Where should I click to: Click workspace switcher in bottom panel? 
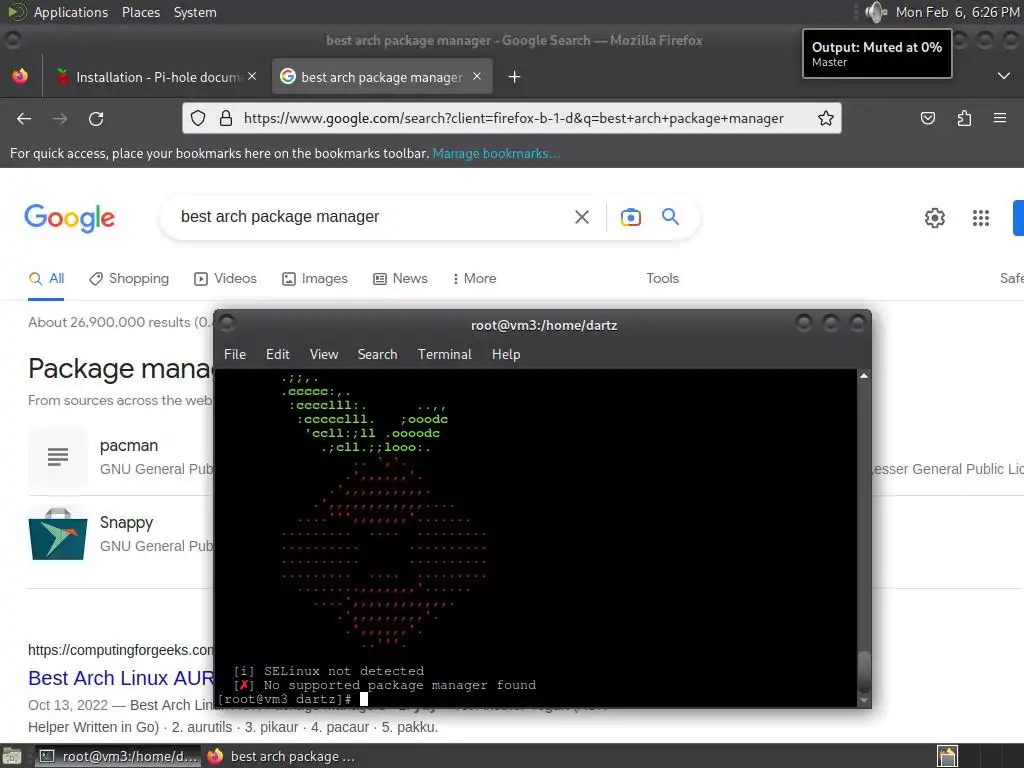coord(947,756)
